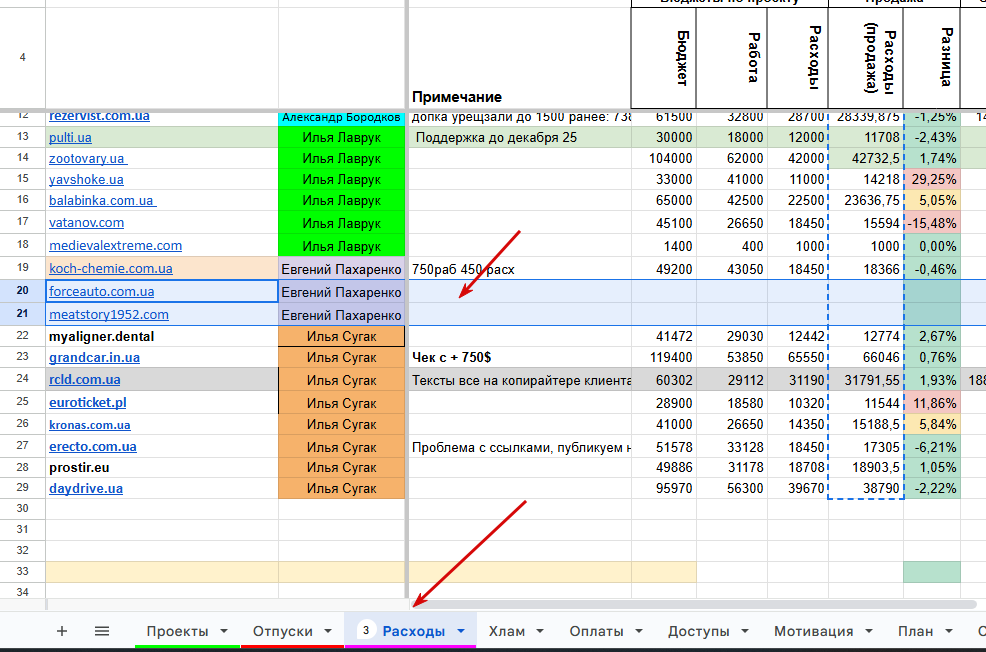The width and height of the screenshot is (986, 652).
Task: Select the '750раб 450 расх' note cell
Action: point(520,269)
